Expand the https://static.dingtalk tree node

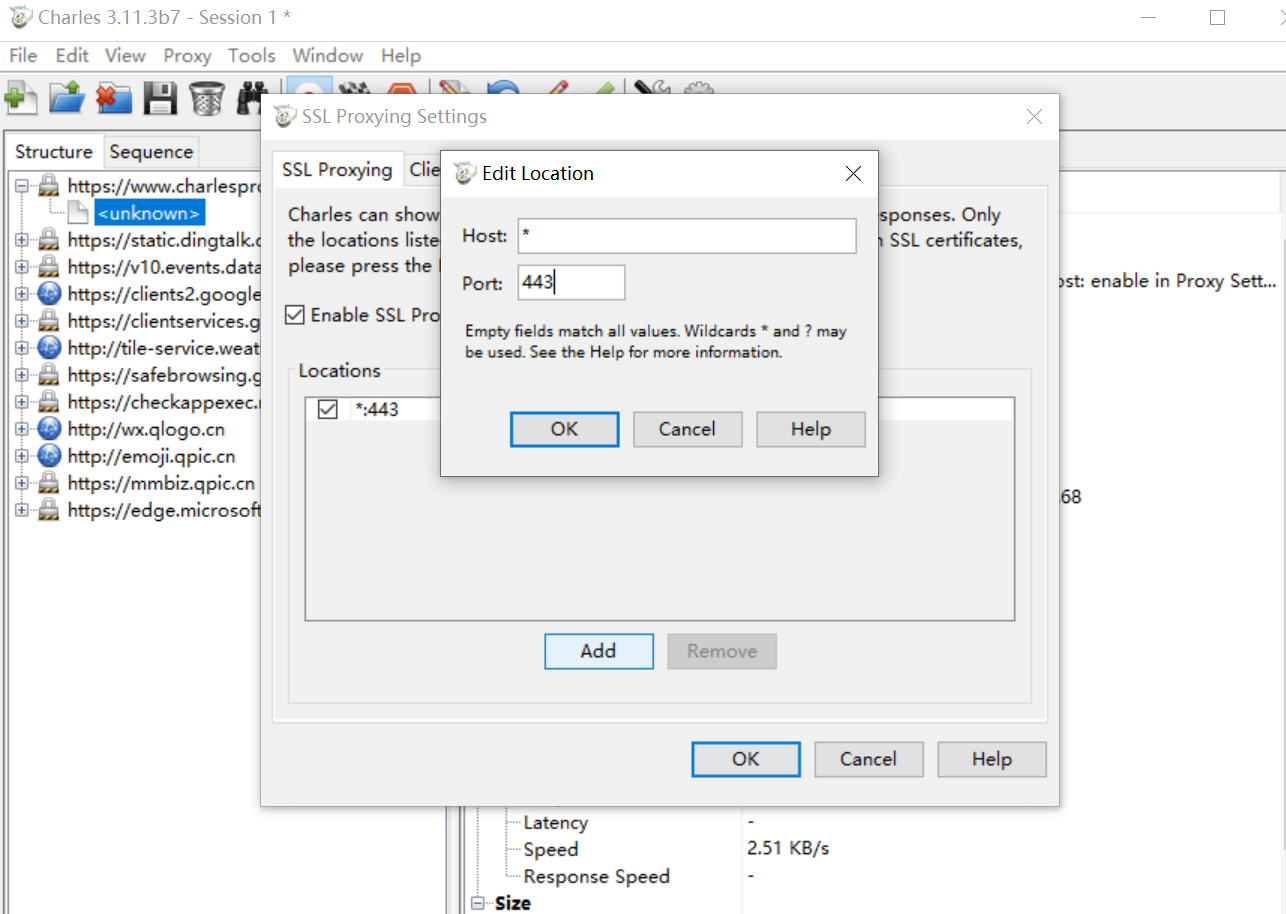22,240
